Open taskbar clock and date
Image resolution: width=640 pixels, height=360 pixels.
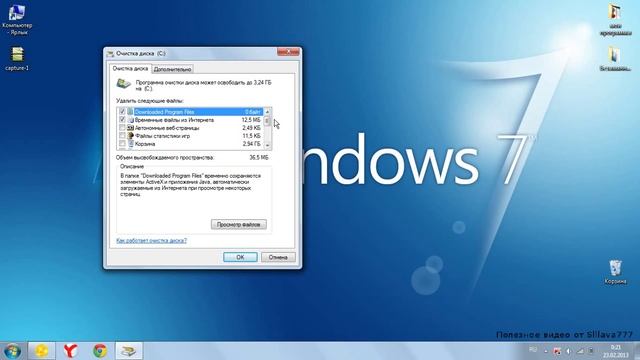pos(616,351)
